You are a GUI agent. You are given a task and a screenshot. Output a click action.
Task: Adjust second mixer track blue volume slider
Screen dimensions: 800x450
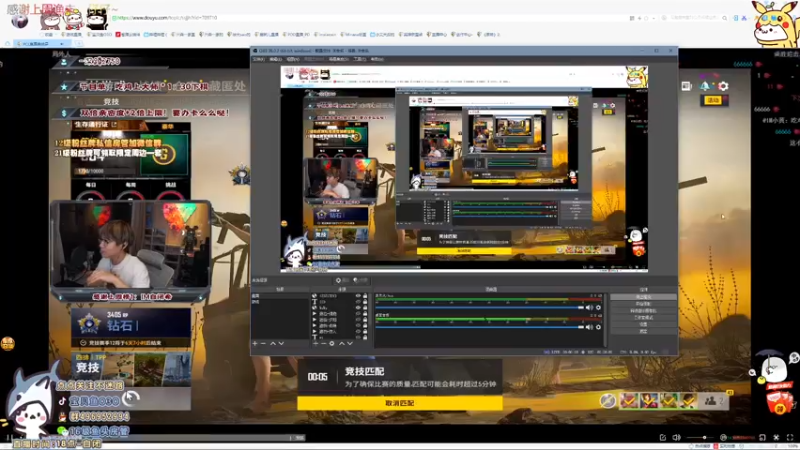[480, 327]
